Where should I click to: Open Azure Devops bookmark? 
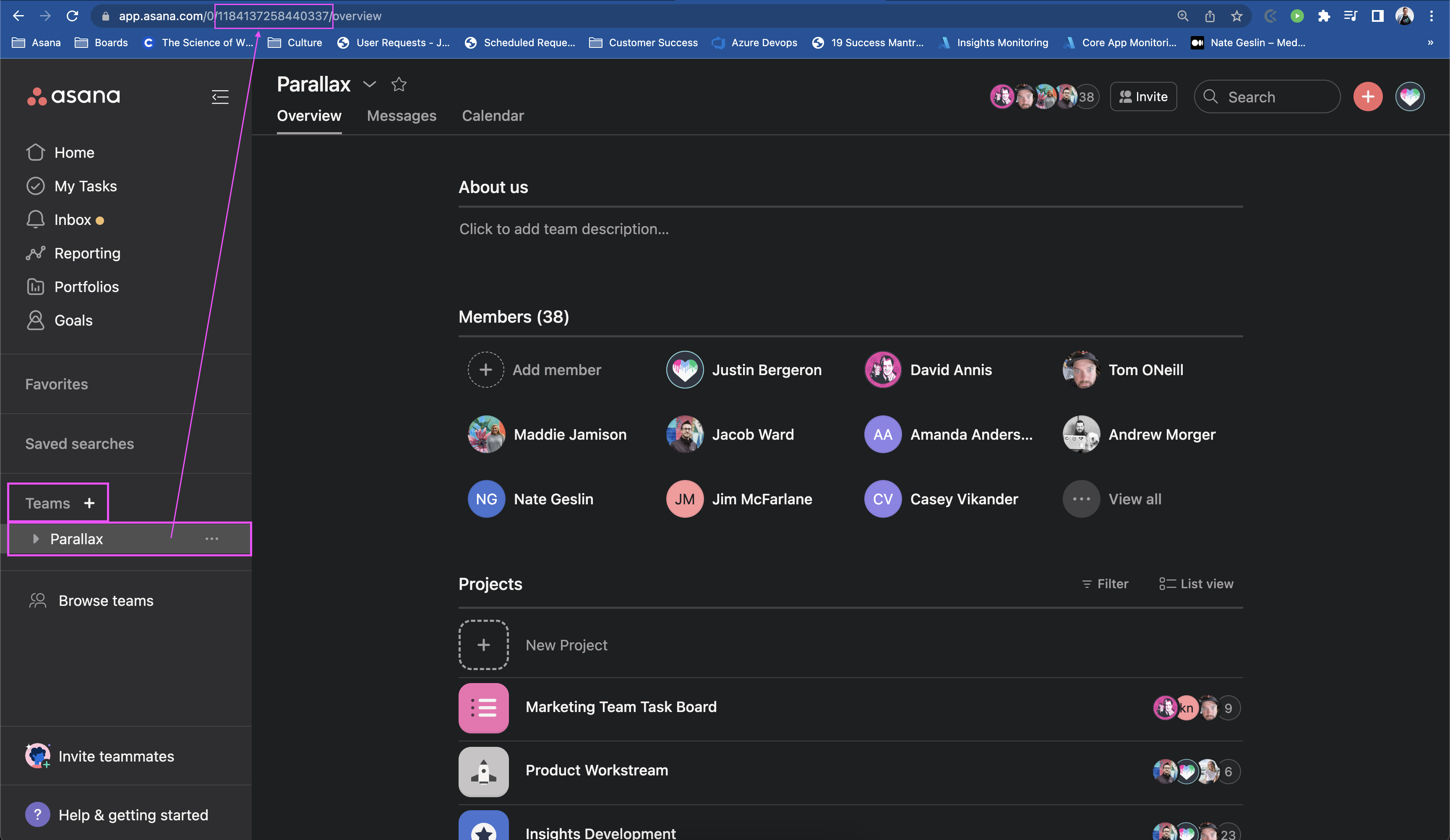(754, 42)
